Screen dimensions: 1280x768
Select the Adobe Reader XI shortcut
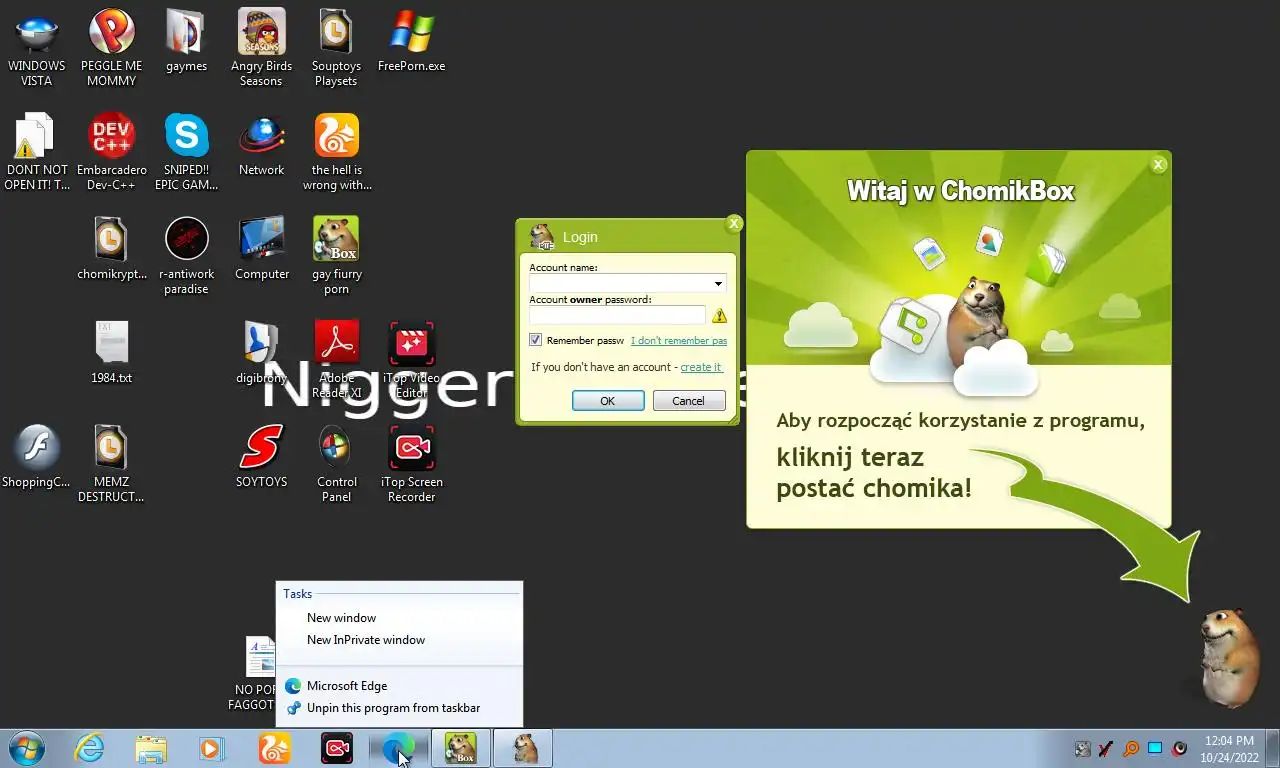click(x=336, y=360)
